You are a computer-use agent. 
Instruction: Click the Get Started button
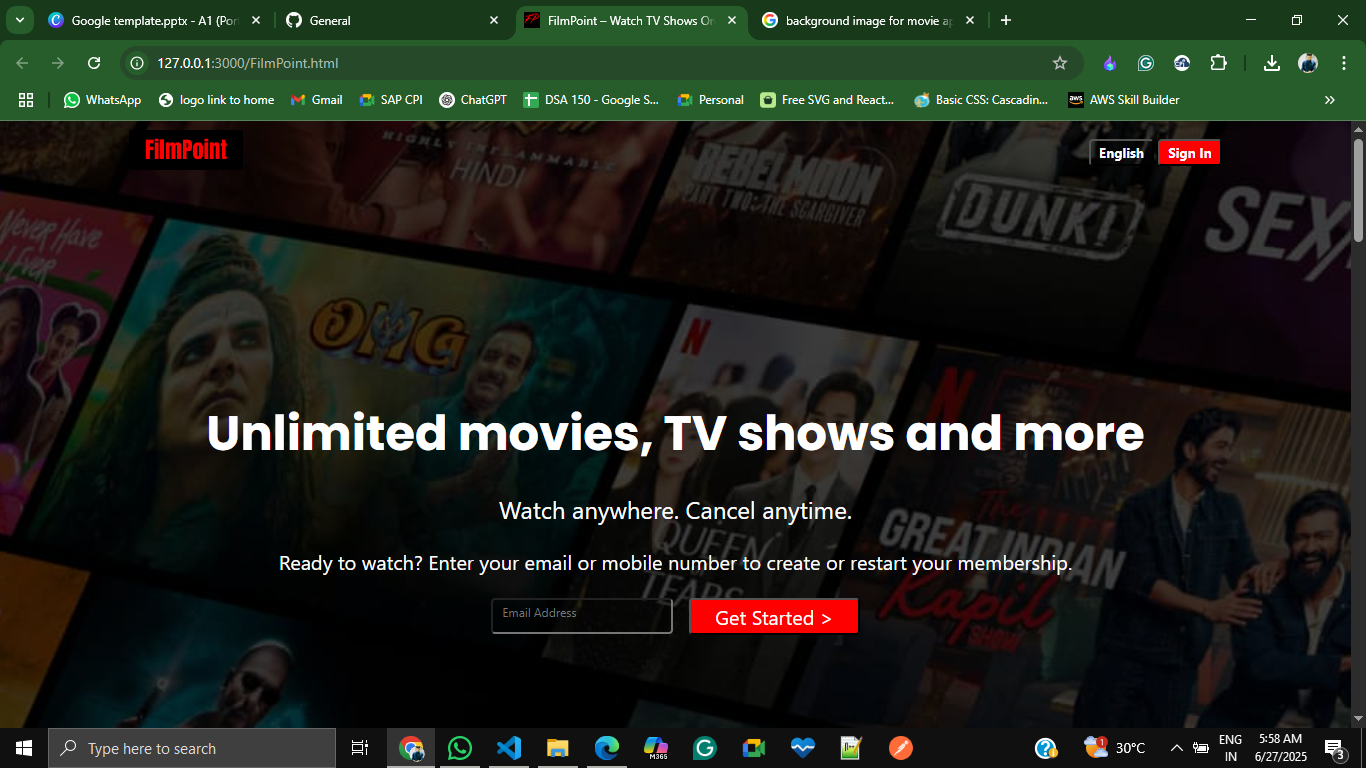coord(773,616)
